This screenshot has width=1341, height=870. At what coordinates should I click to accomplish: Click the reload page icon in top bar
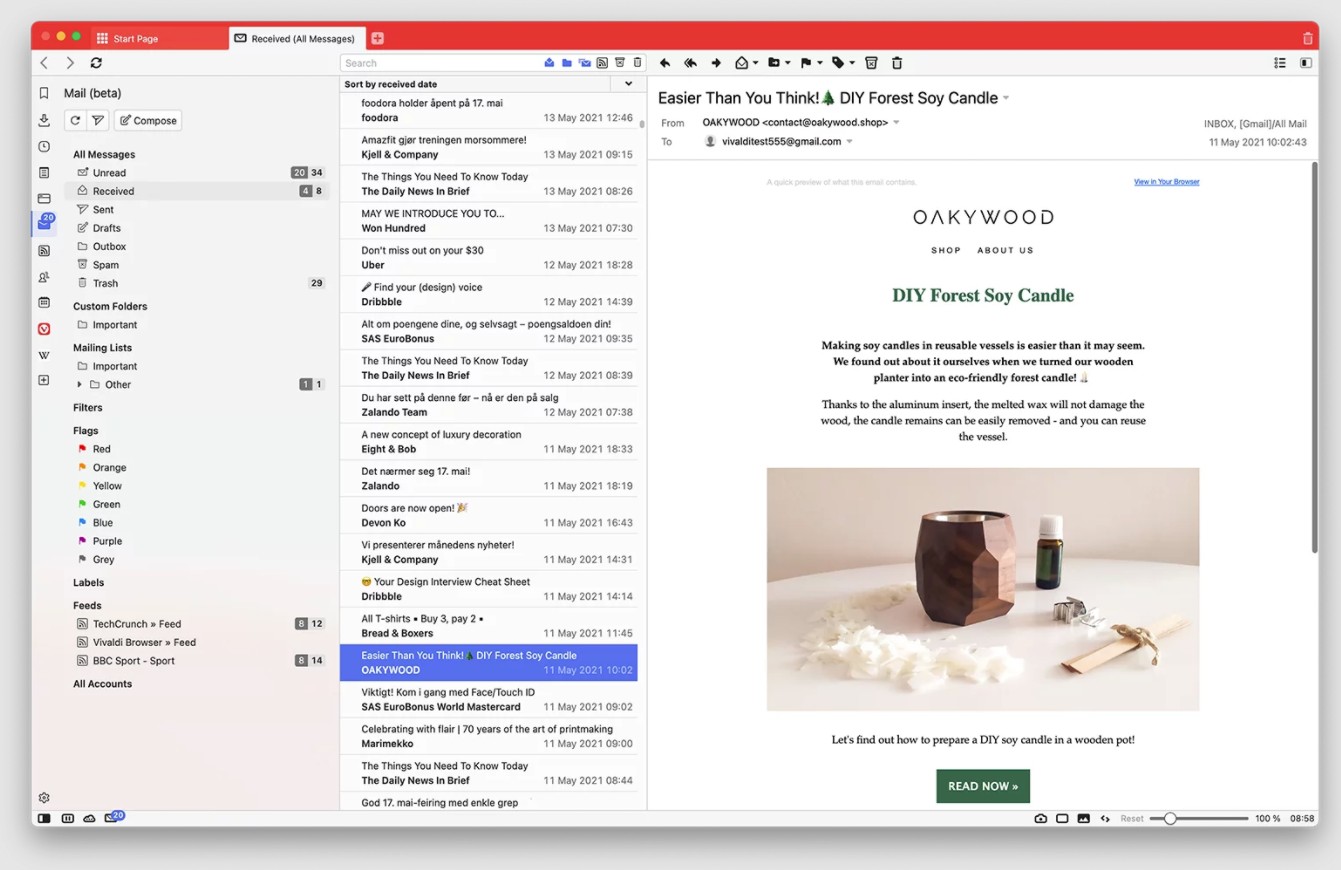coord(96,63)
